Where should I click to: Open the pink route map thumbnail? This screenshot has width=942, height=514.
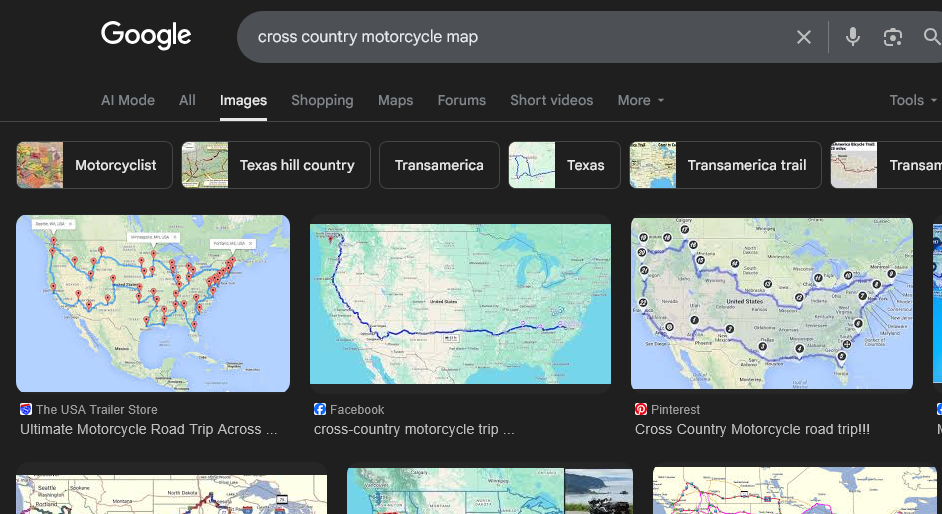point(794,491)
